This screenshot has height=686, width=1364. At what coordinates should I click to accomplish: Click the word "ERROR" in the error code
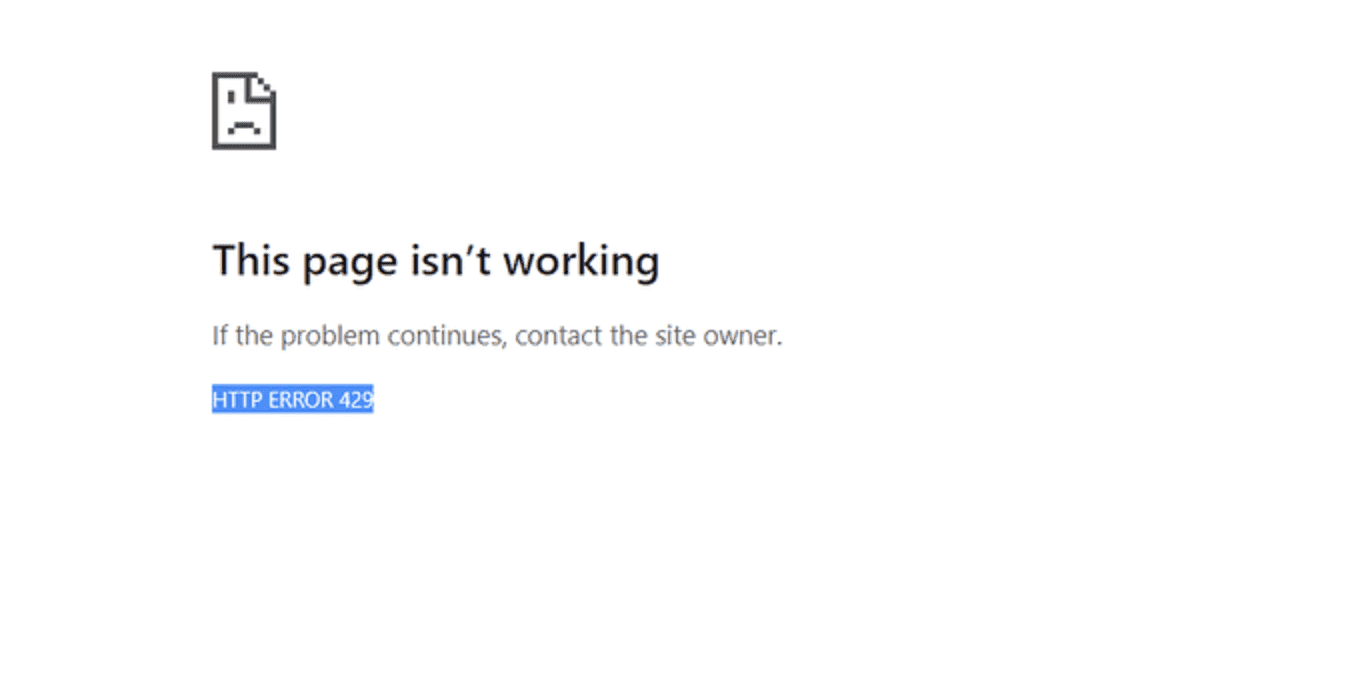click(301, 400)
